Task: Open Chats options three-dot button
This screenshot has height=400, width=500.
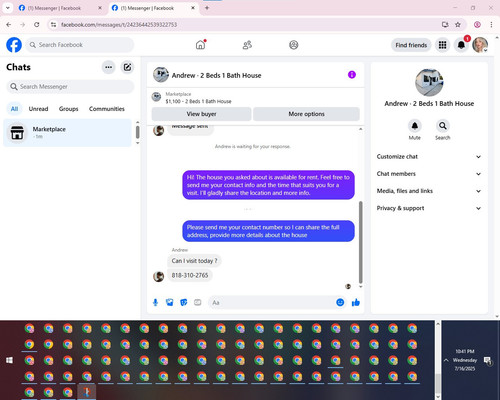Action: 108,67
